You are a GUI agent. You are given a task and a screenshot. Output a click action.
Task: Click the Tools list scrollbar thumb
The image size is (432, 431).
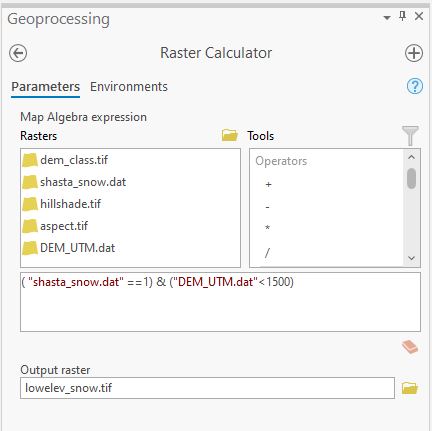[x=412, y=178]
